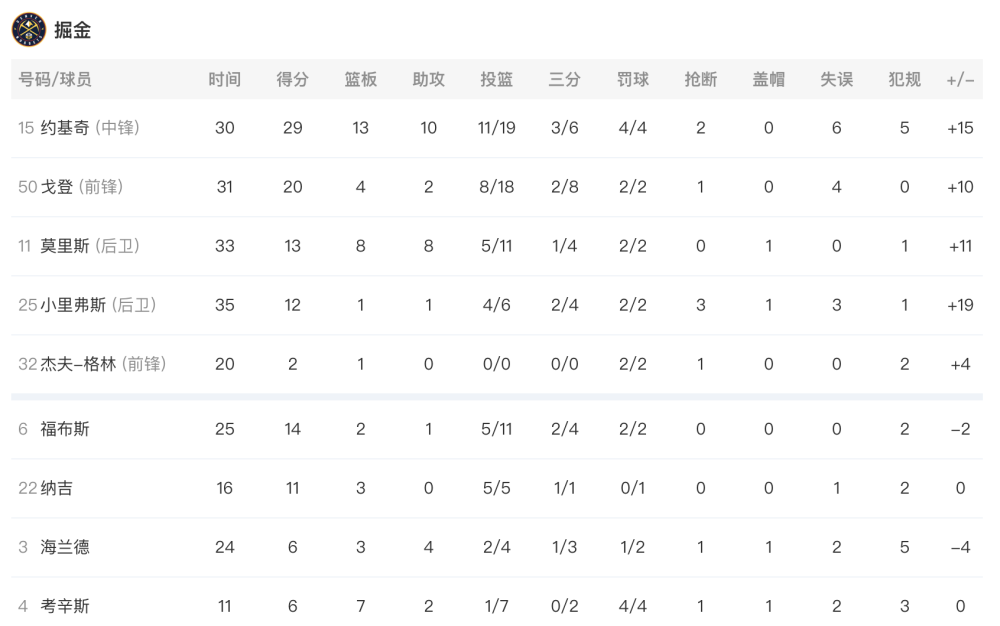
Task: Click the +/- column header
Action: (x=960, y=80)
